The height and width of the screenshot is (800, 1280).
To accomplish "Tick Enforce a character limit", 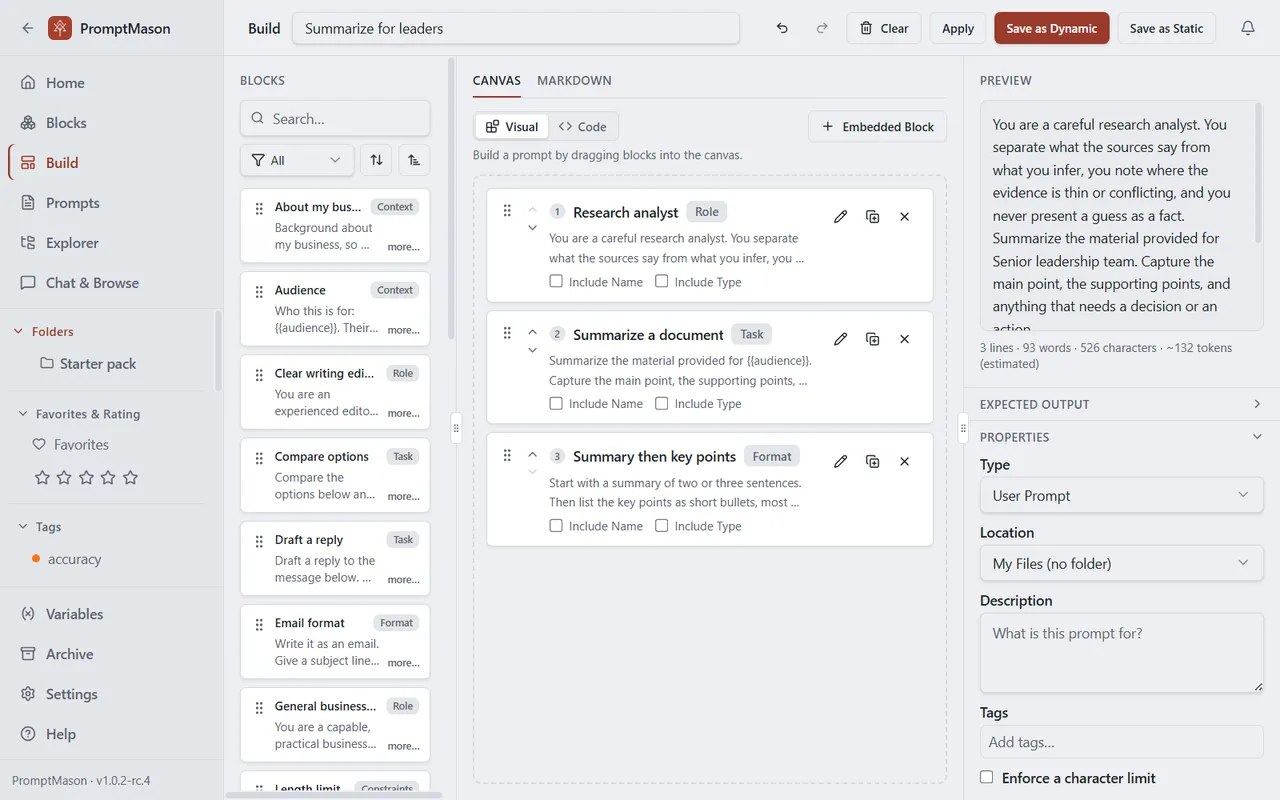I will (987, 777).
